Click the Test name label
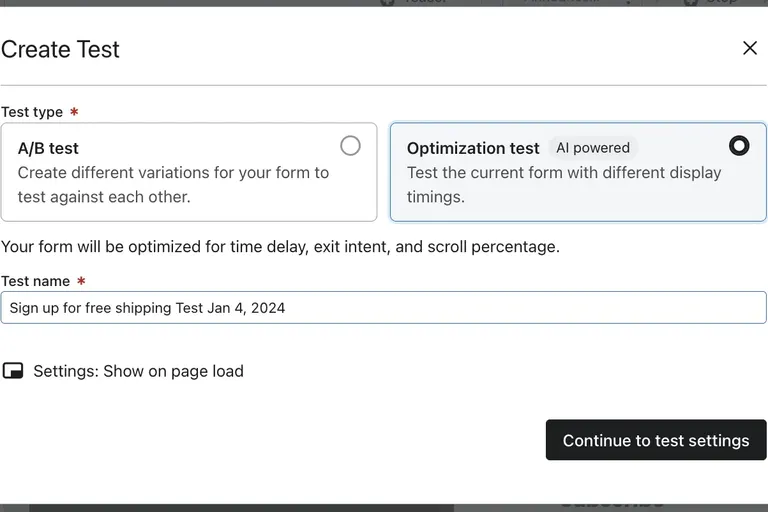 click(35, 281)
